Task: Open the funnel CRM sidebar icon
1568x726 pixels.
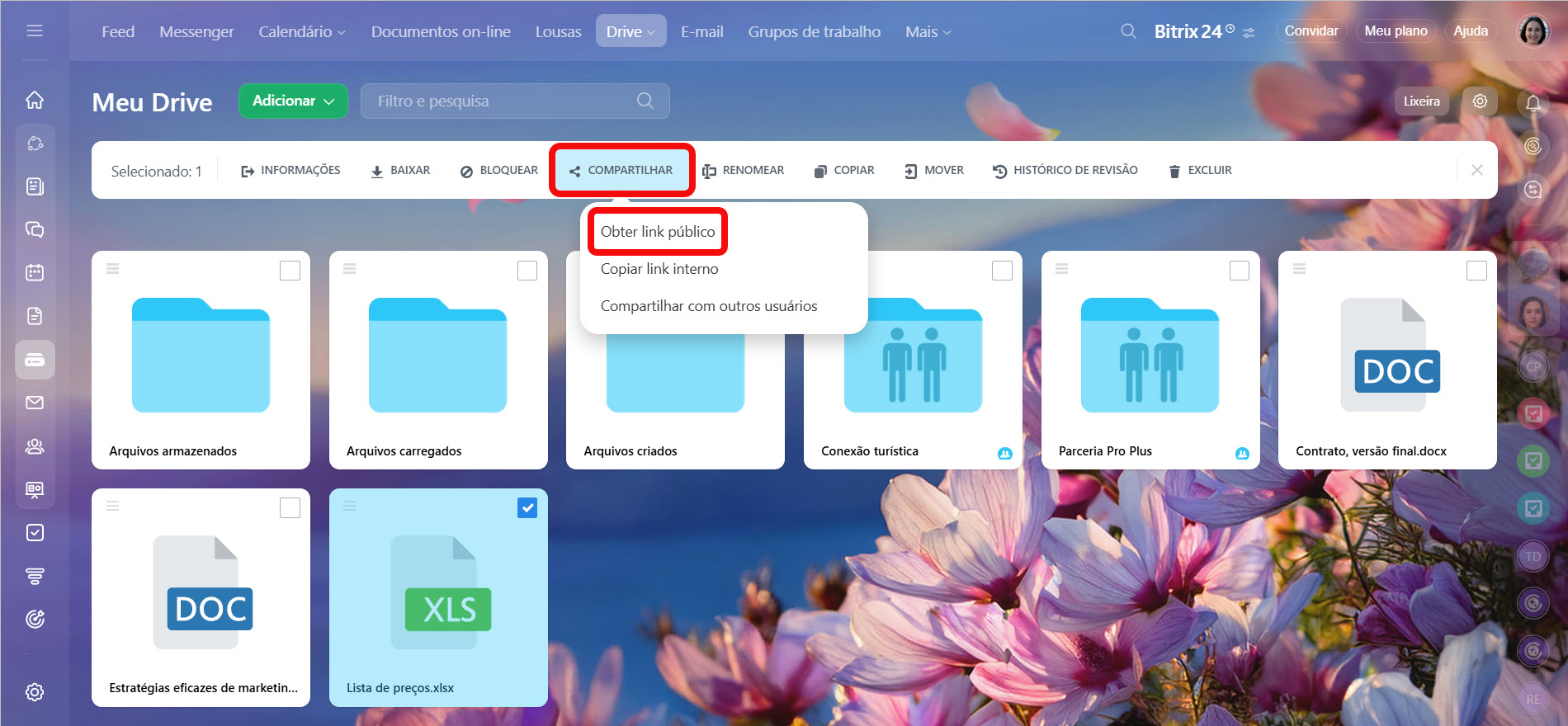Action: click(x=35, y=576)
